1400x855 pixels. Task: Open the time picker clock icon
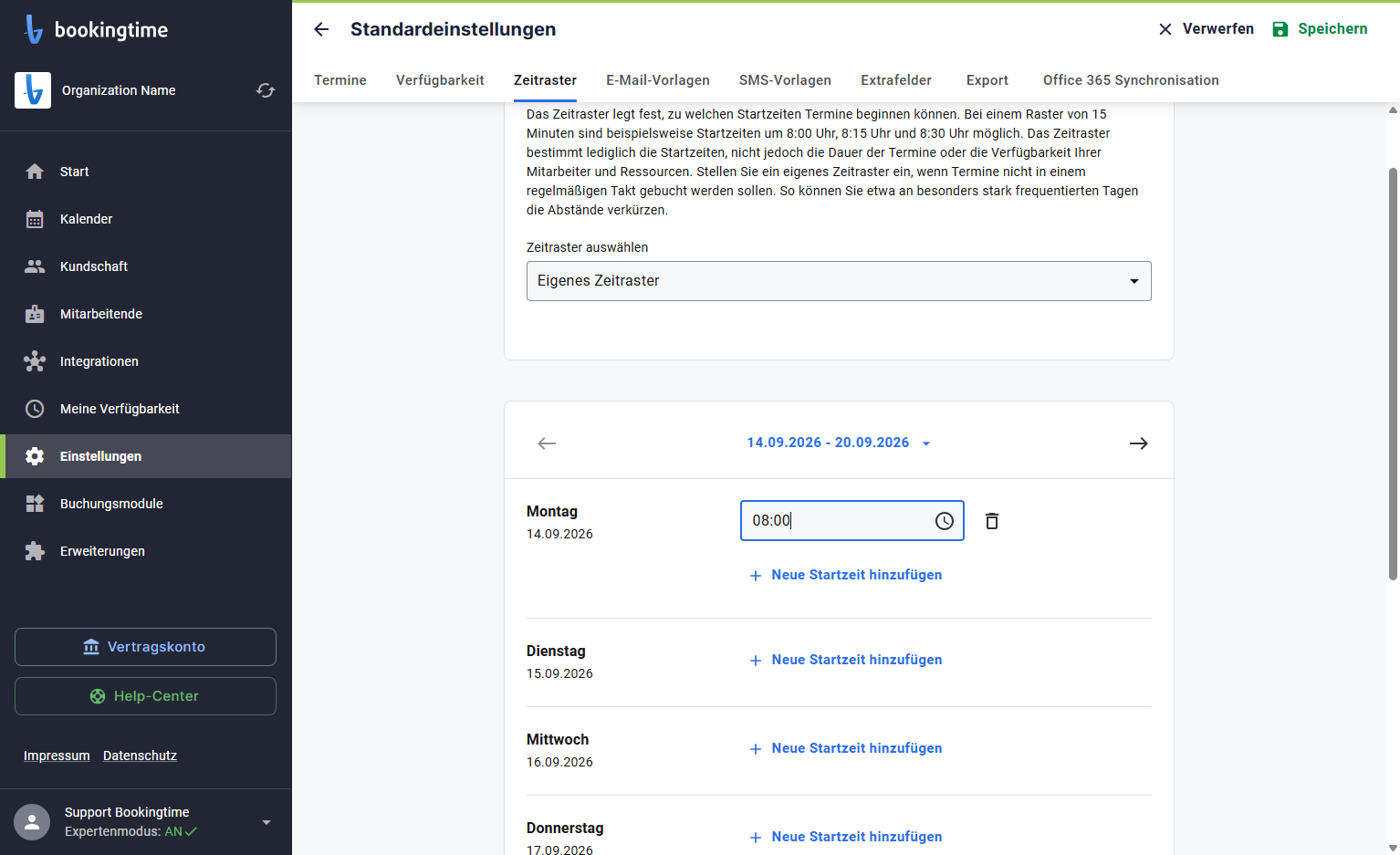click(x=945, y=521)
